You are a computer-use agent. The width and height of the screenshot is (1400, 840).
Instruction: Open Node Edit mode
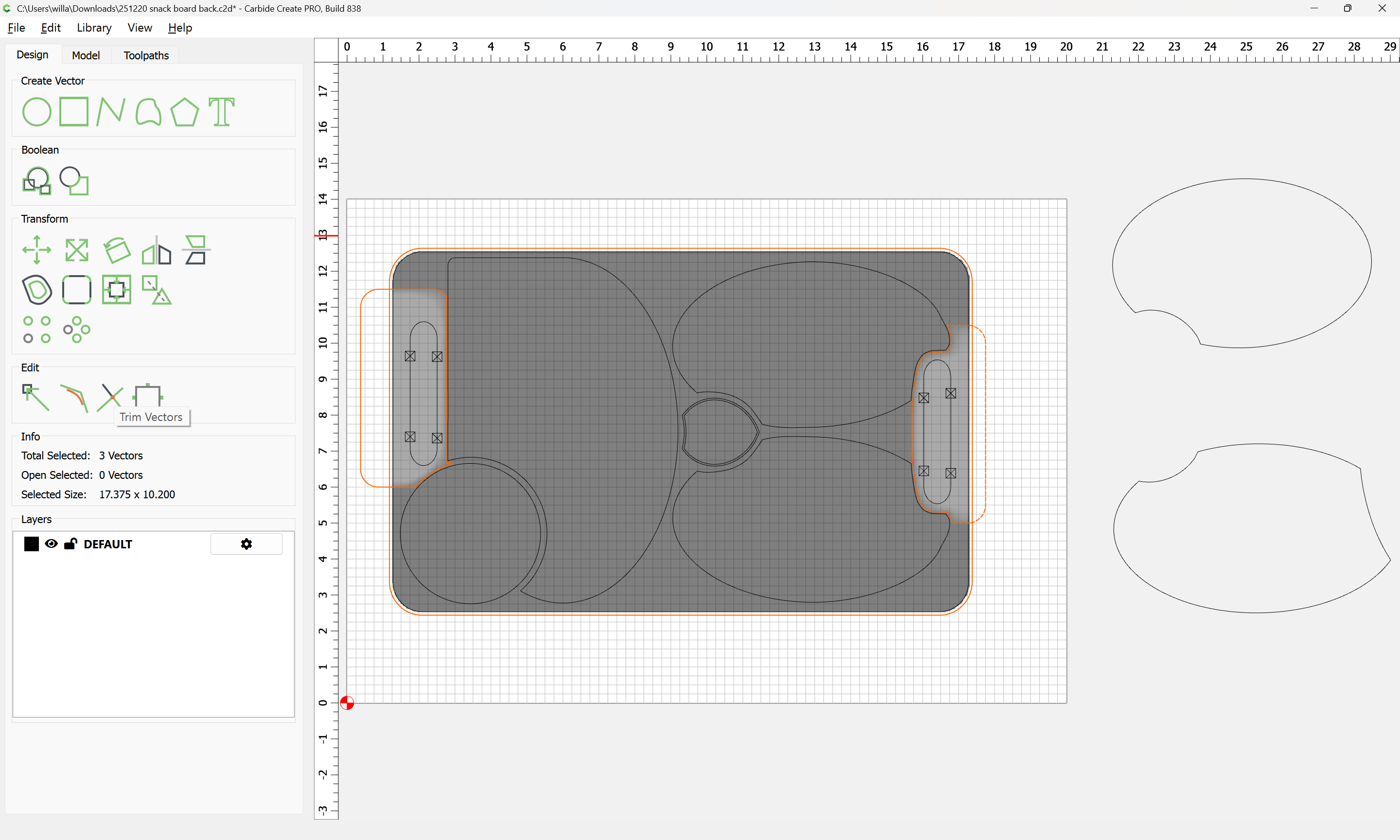[35, 397]
